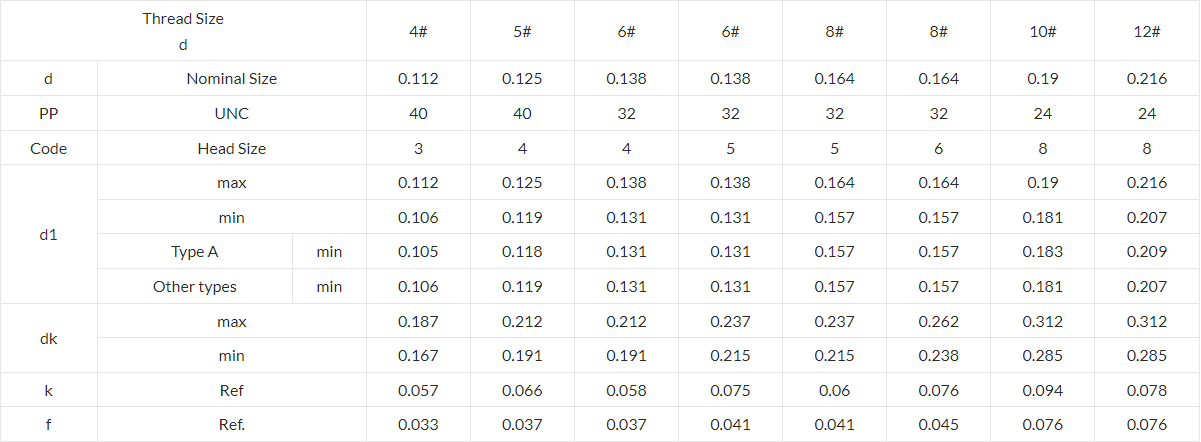Select the 4# column header
This screenshot has height=442, width=1201.
pyautogui.click(x=418, y=31)
